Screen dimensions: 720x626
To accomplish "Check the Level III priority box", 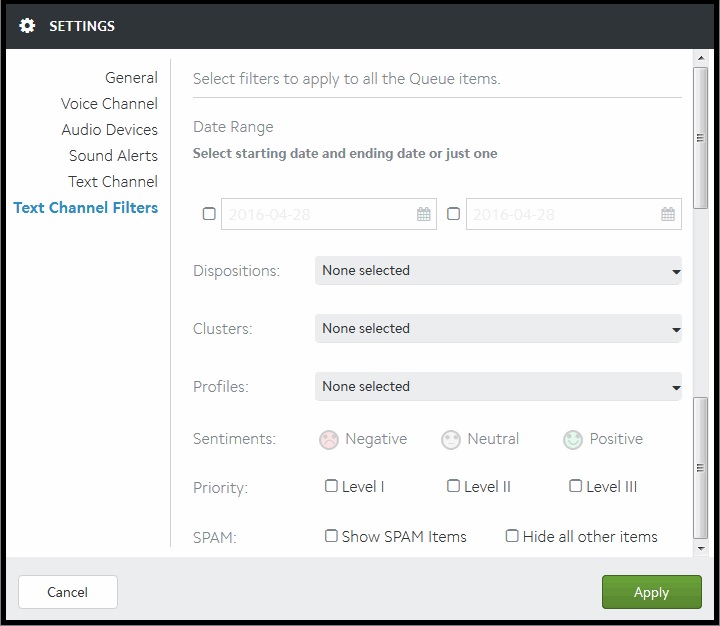I will [x=575, y=485].
